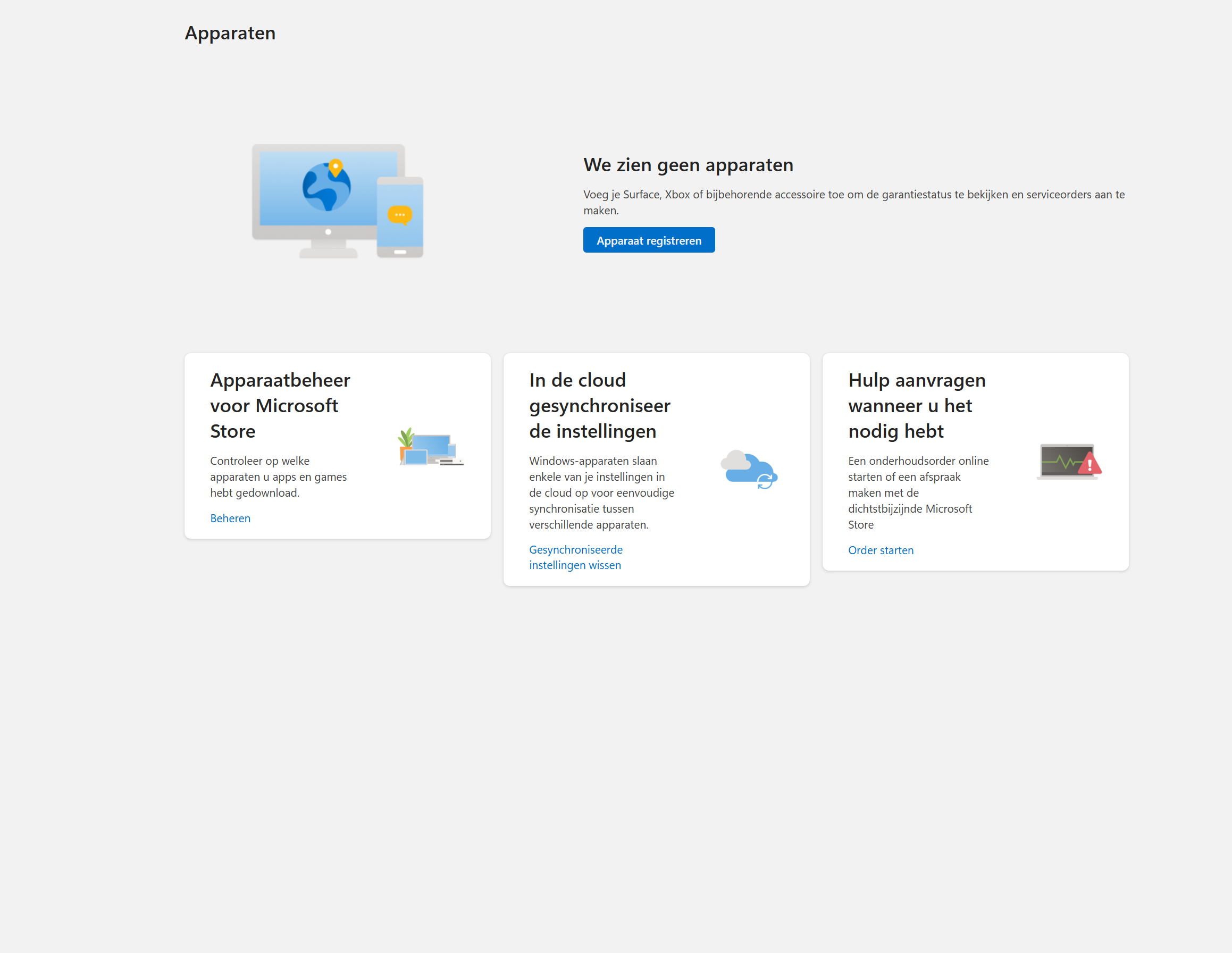Click Hulp aanvragen wanneer u het nodig hebt title
1232x953 pixels.
[x=917, y=406]
